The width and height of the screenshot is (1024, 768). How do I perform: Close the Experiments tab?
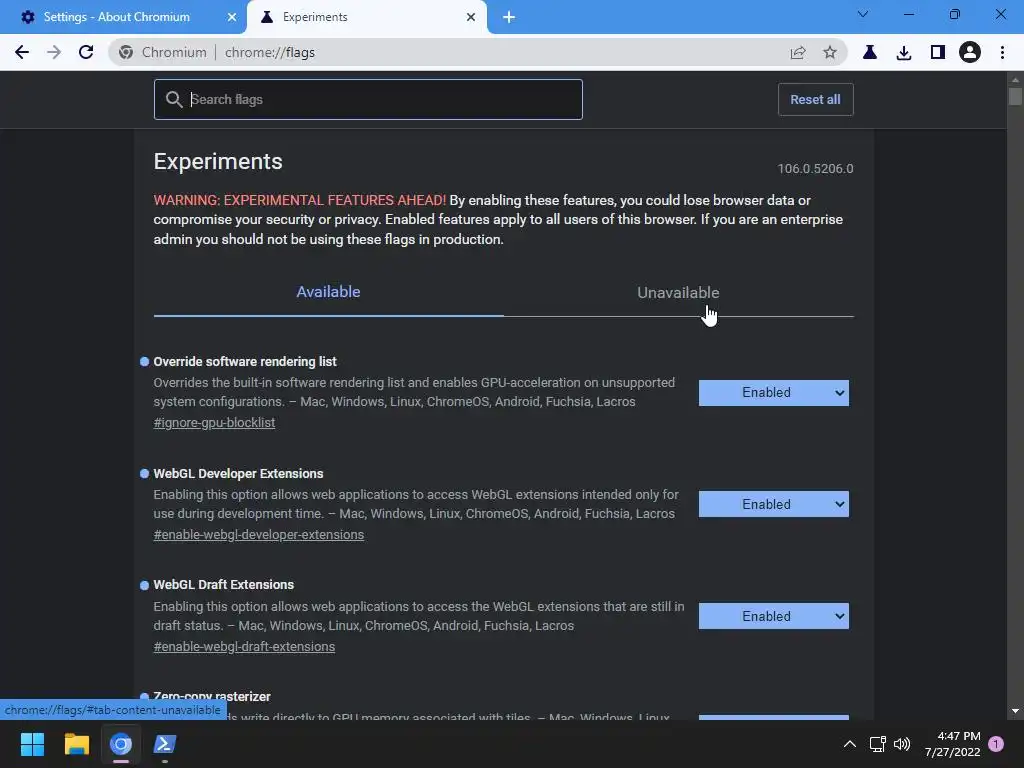pyautogui.click(x=471, y=17)
